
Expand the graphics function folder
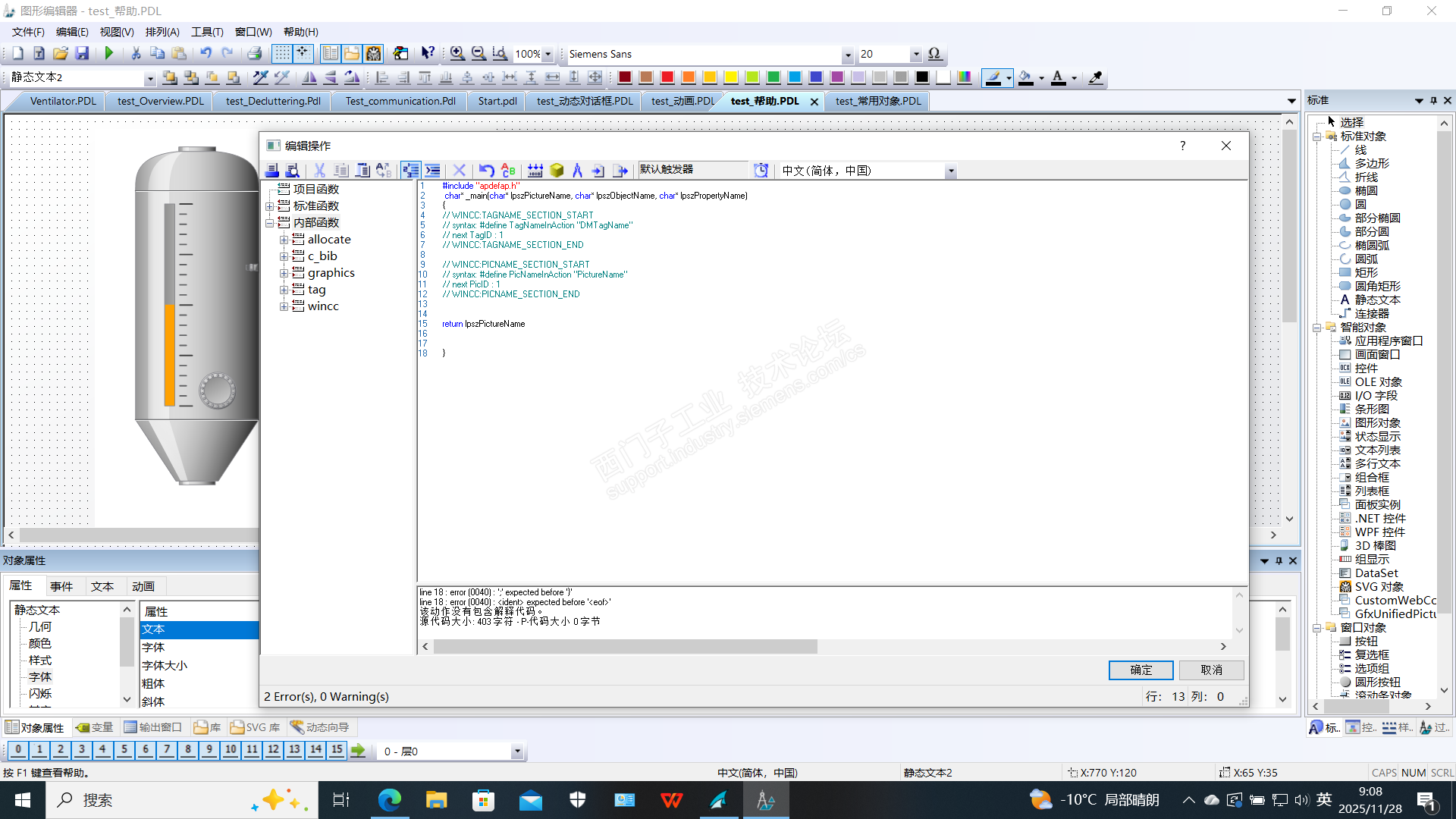pyautogui.click(x=284, y=273)
